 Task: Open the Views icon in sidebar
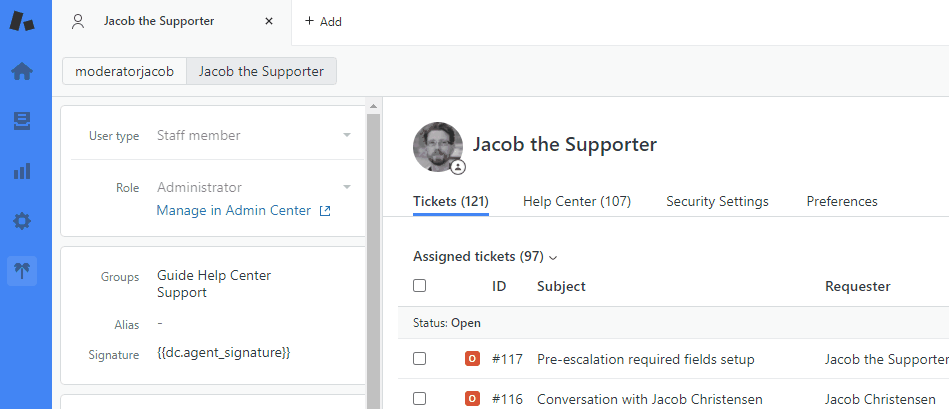(x=21, y=121)
